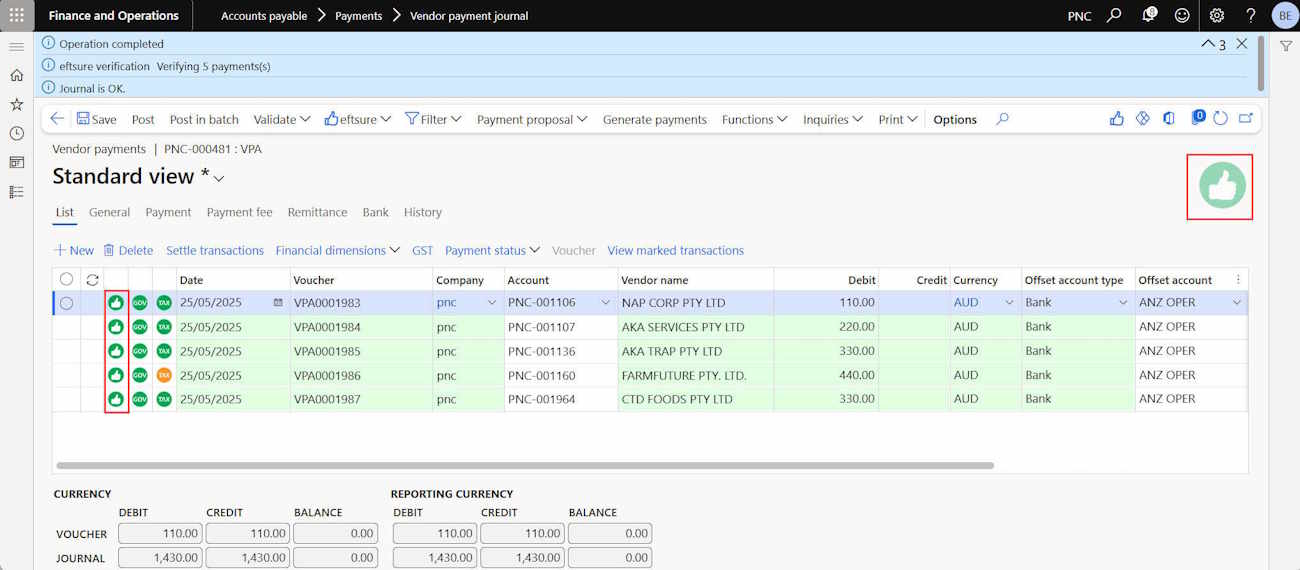
Task: Click the eftsure thumbs-up toolbar icon at right
Action: [x=1117, y=119]
